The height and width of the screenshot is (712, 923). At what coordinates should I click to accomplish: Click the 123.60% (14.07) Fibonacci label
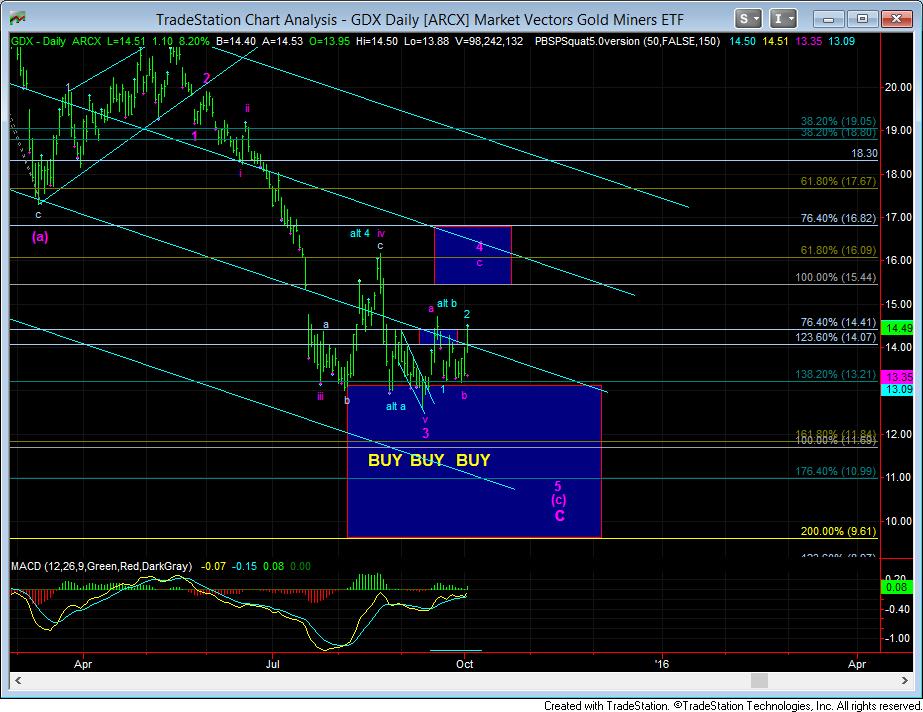836,337
